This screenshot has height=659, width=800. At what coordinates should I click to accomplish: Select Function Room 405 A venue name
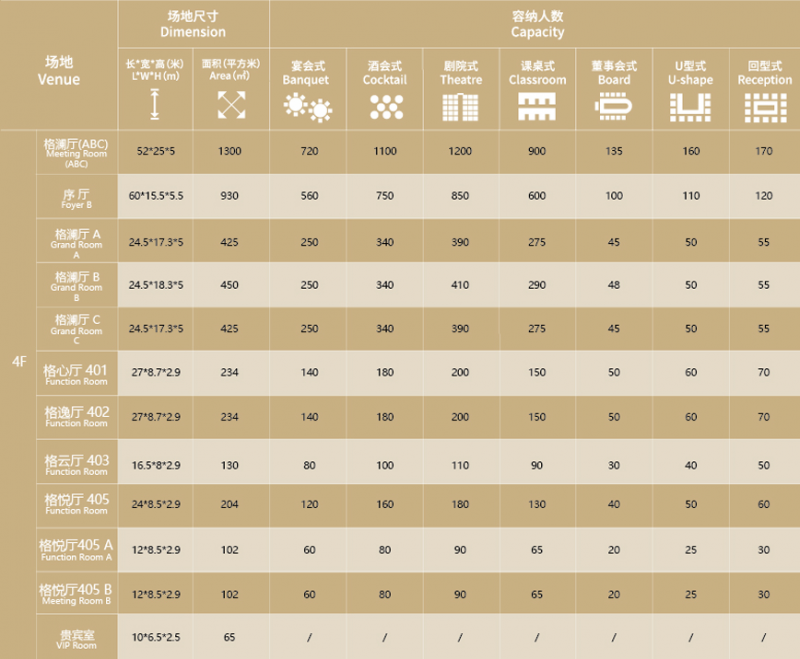click(76, 550)
